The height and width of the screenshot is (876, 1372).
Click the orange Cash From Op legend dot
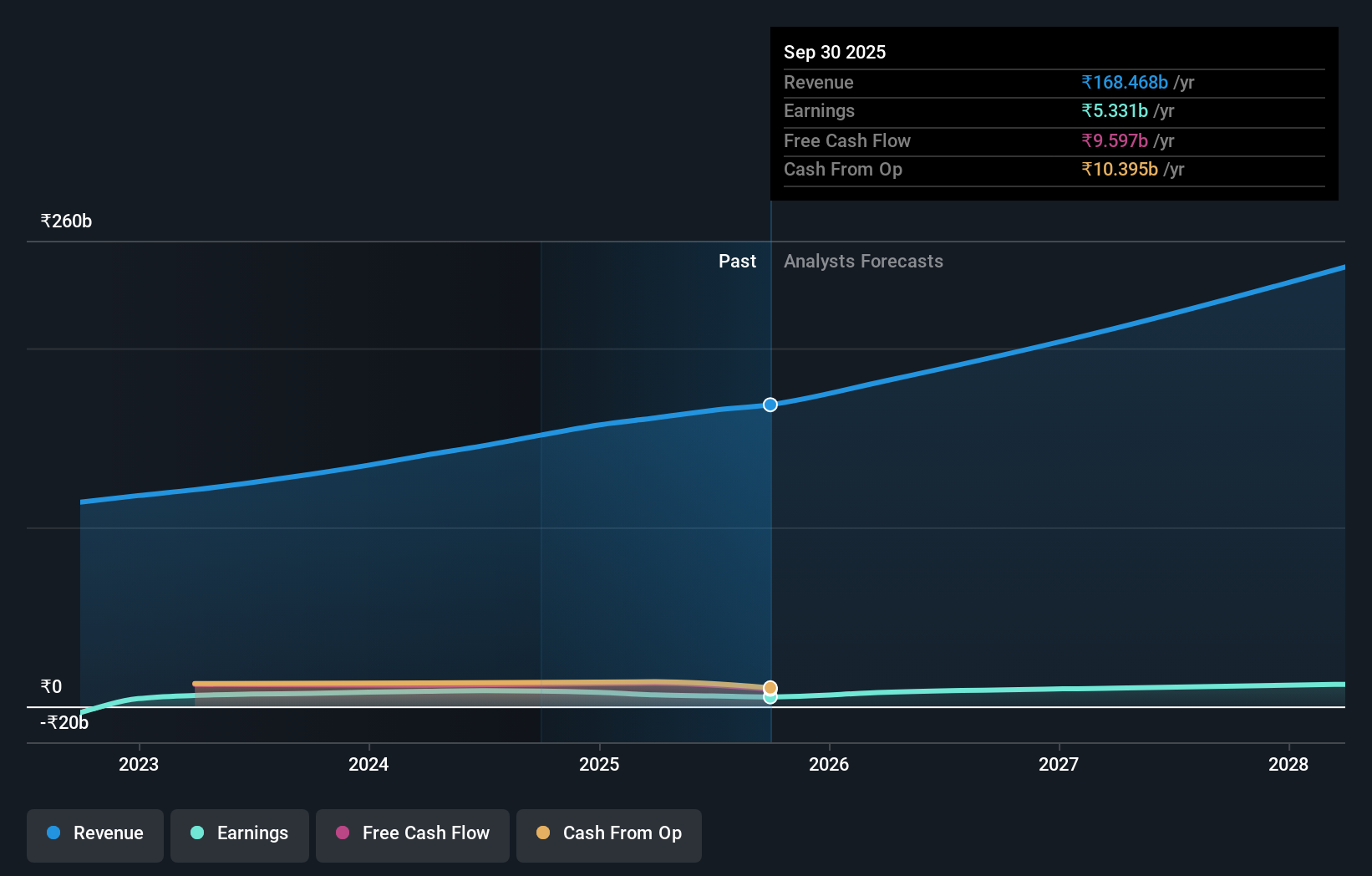click(x=544, y=833)
